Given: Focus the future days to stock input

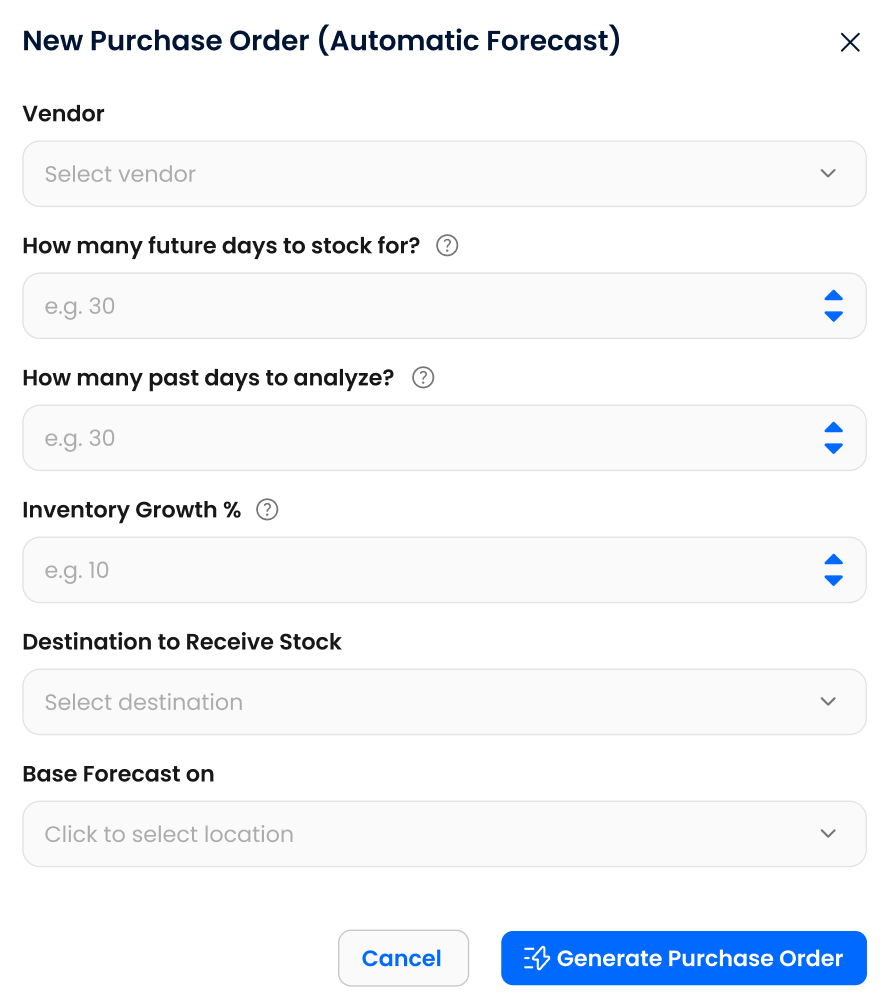Looking at the screenshot, I should 400,306.
